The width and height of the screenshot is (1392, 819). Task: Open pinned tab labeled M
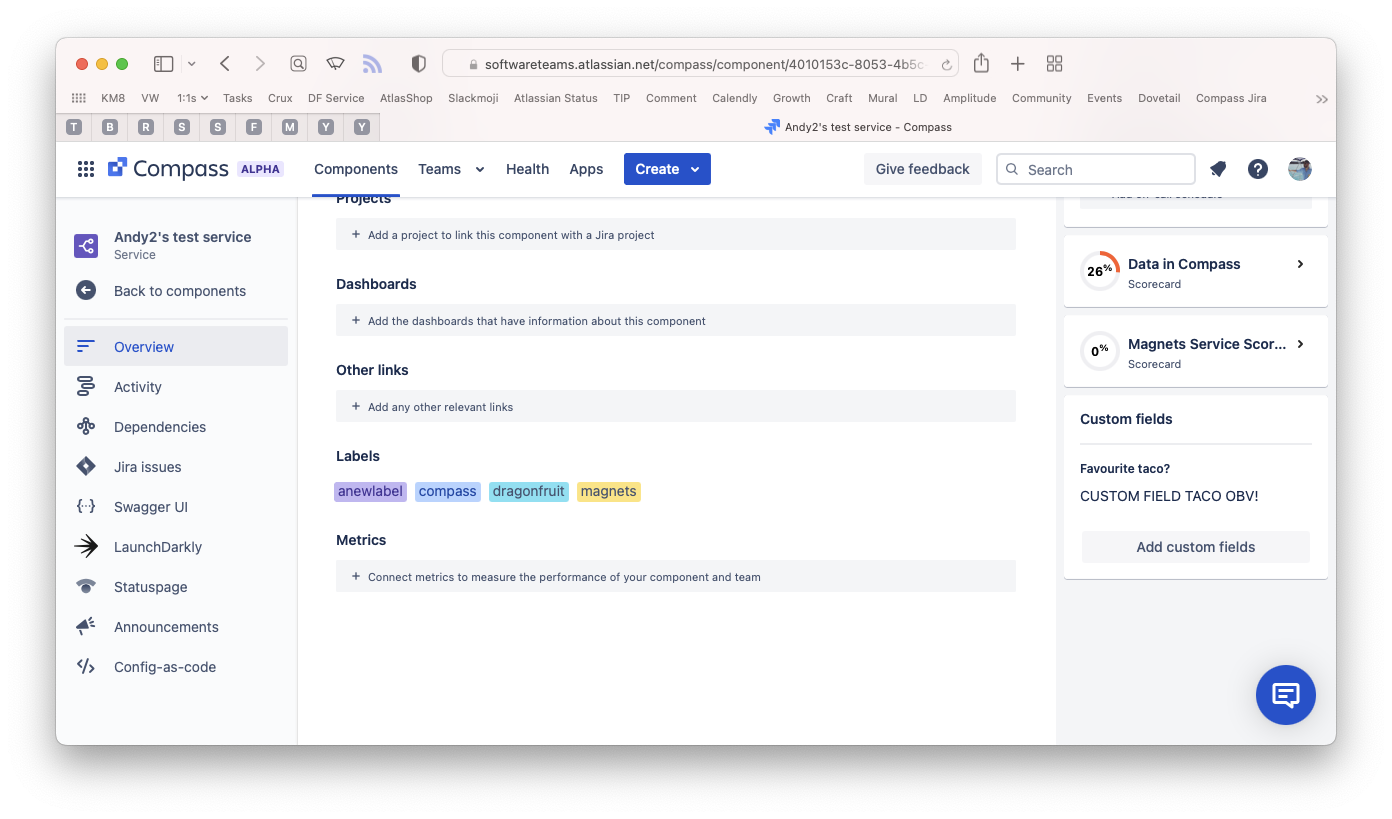pos(289,127)
